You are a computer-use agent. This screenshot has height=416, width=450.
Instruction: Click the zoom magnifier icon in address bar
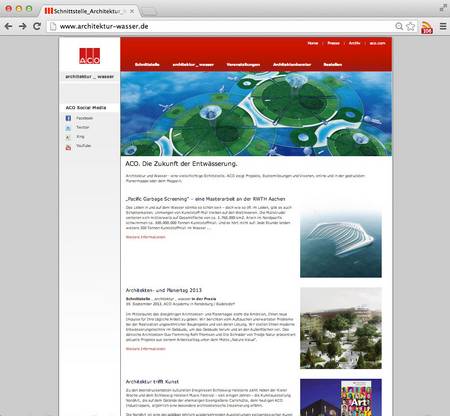pyautogui.click(x=399, y=26)
